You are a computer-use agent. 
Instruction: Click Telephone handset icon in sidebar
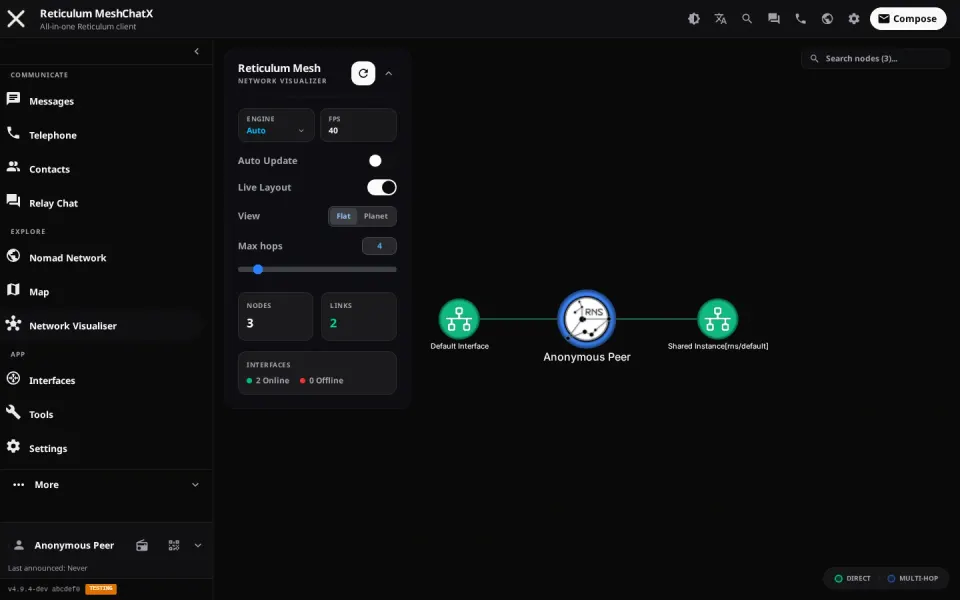point(13,133)
